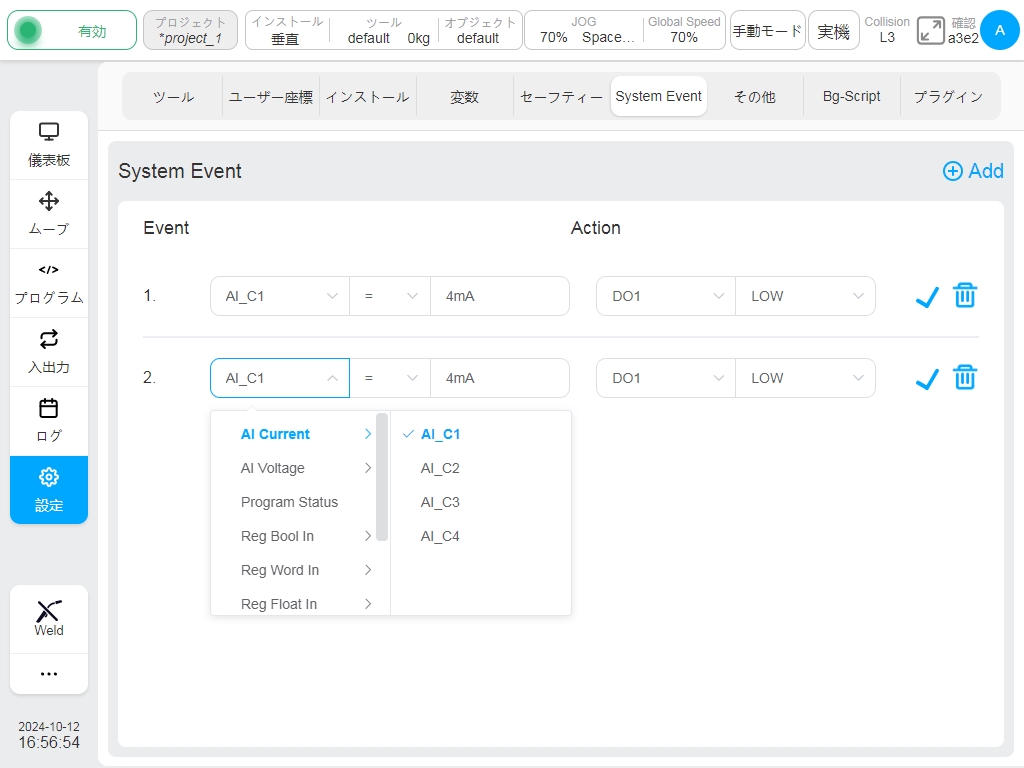Open the ログ log page
1024x768 pixels.
[49, 421]
